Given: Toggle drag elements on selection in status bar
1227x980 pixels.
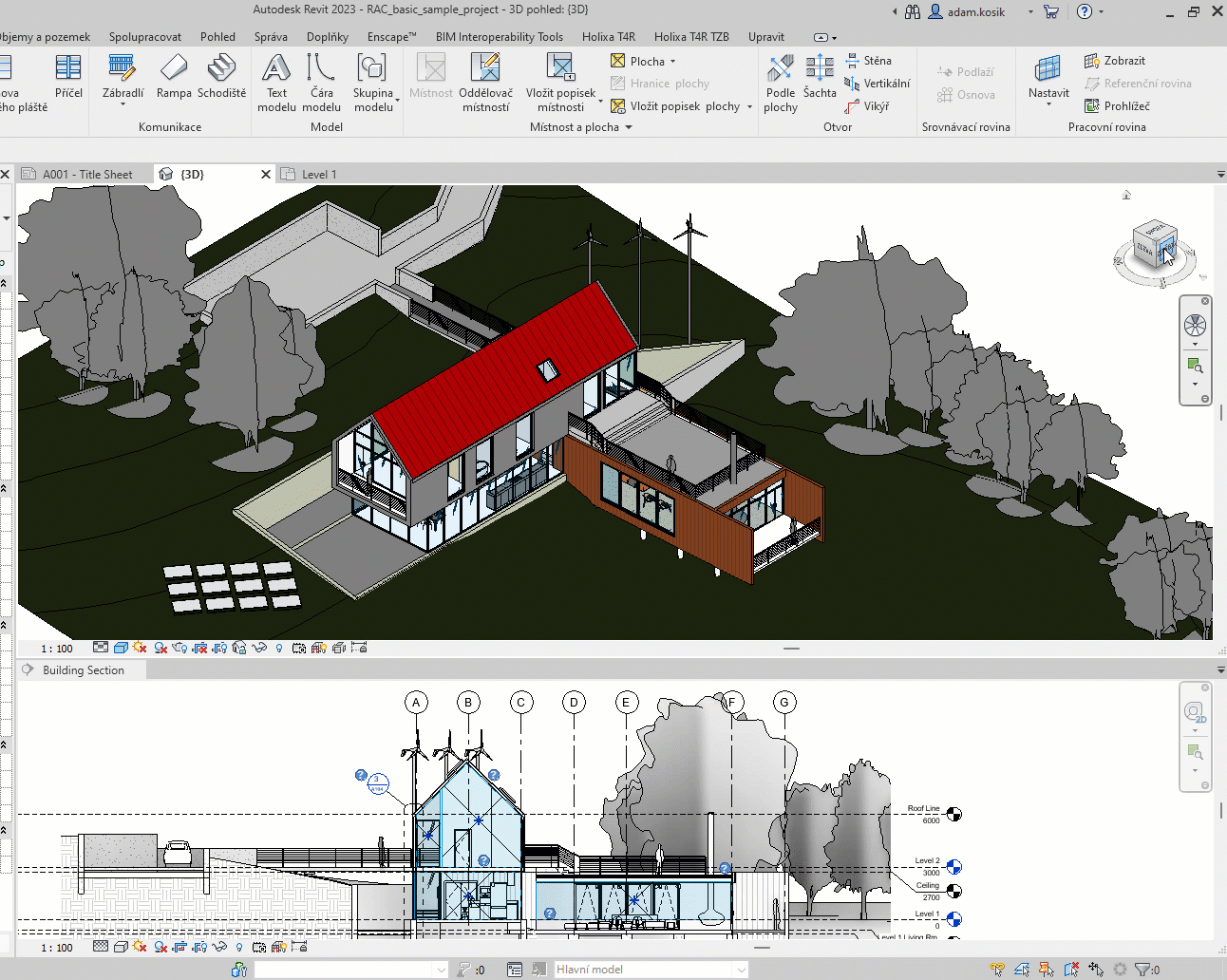Looking at the screenshot, I should [1096, 970].
